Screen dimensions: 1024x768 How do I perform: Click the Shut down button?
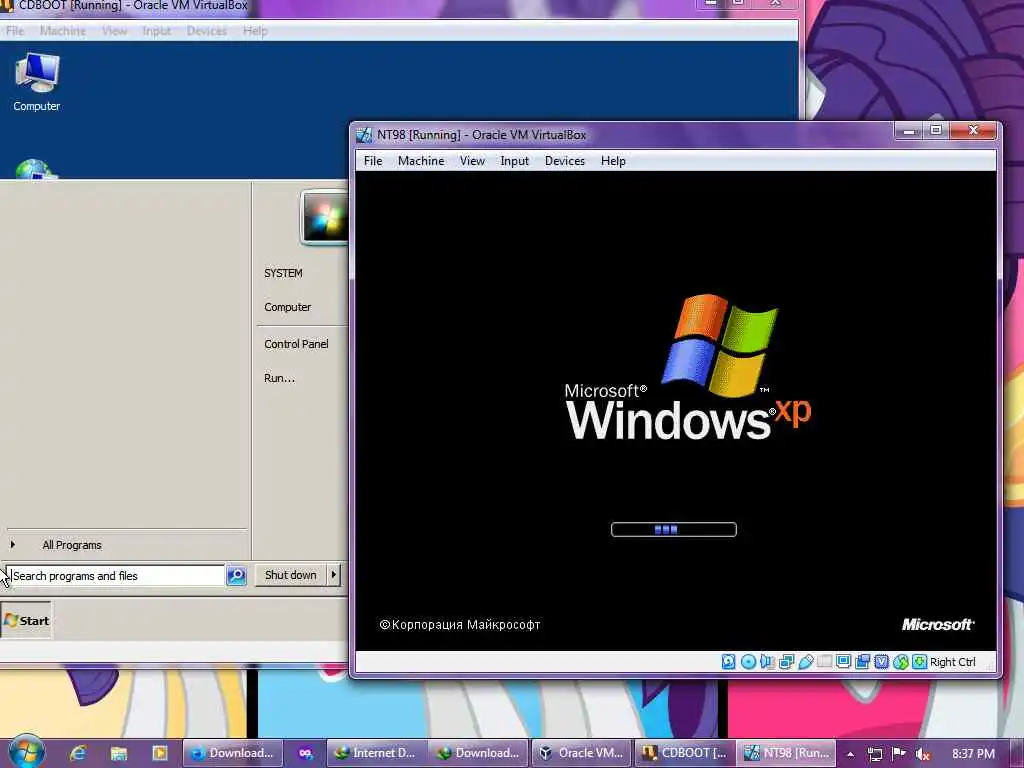pos(291,575)
